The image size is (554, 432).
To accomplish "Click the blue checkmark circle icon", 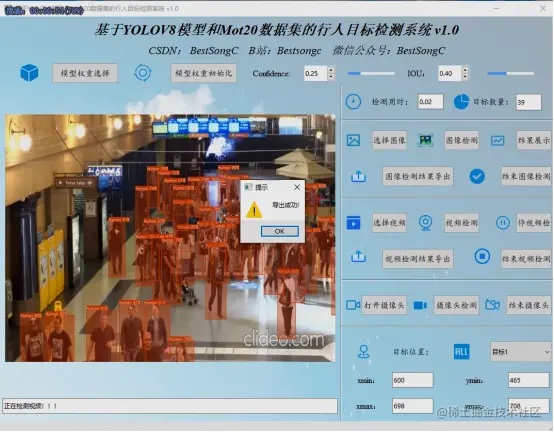I will click(477, 176).
